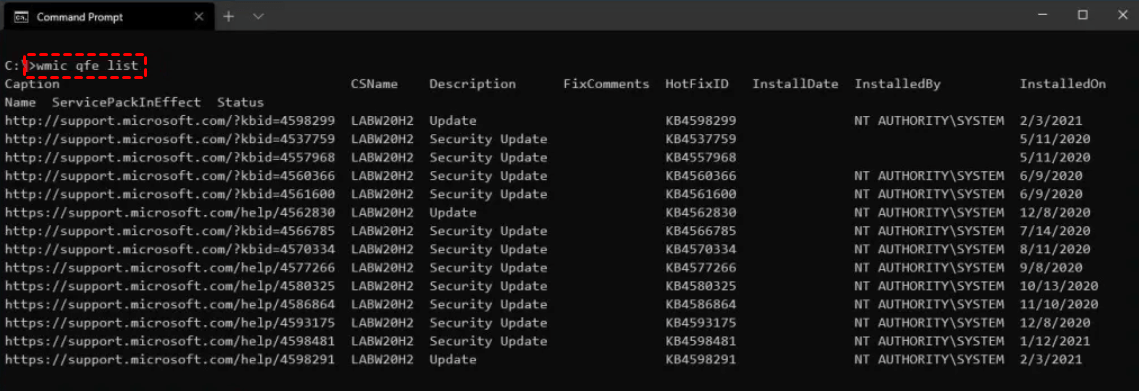Click KB4593175 hotfix entry
The height and width of the screenshot is (391, 1139).
coord(701,323)
